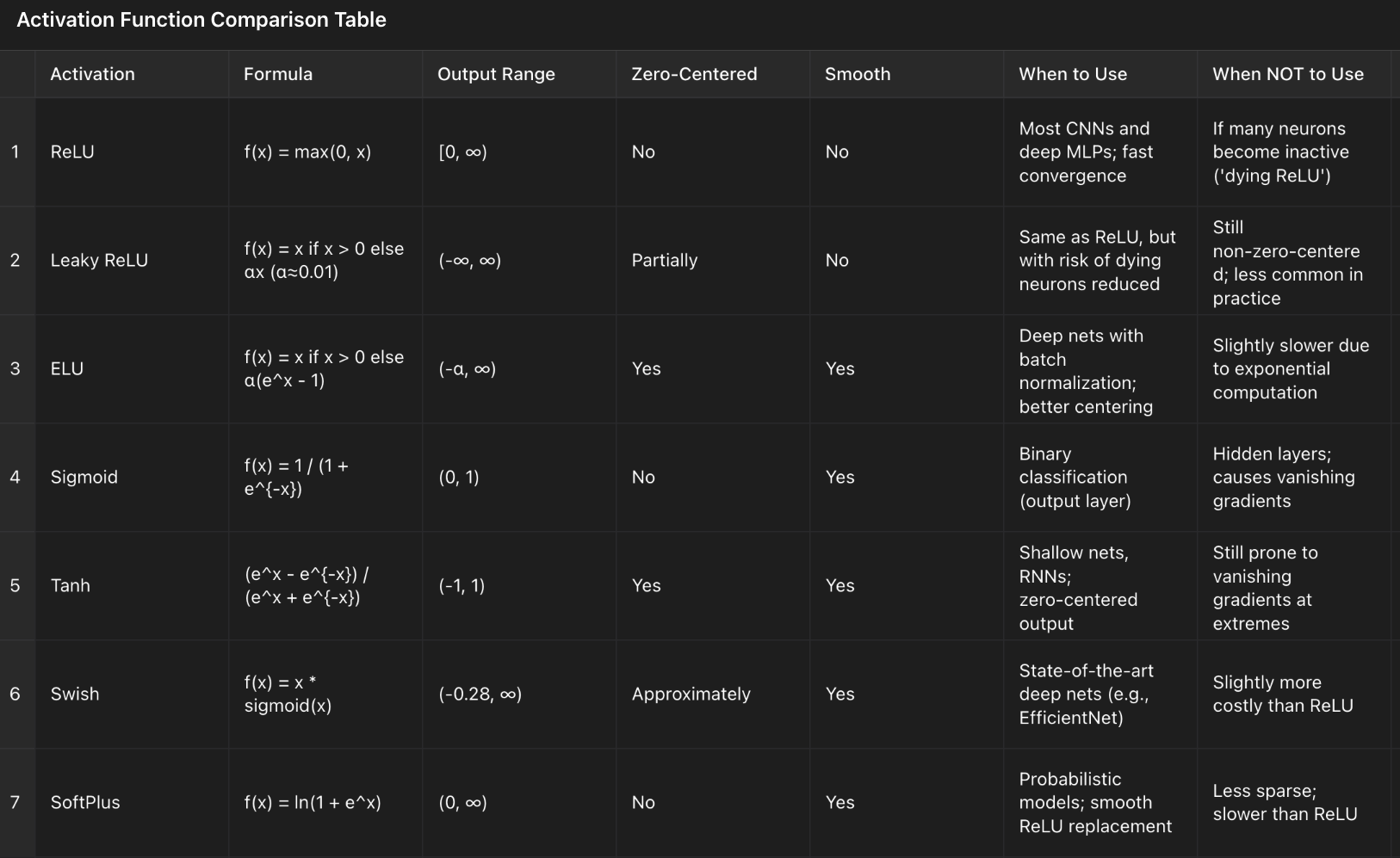This screenshot has height=858, width=1400.
Task: Select Swish's 'Approximately' zero-centered cell
Action: [x=691, y=694]
